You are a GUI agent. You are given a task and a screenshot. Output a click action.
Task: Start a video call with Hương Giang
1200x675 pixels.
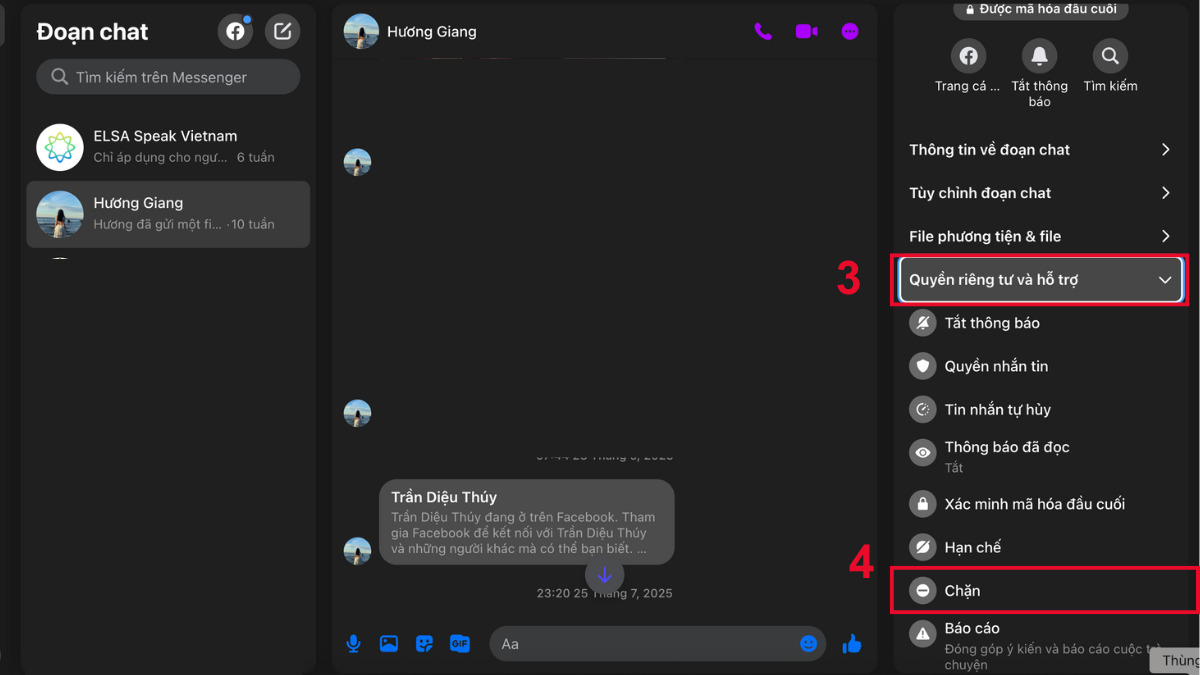[x=805, y=31]
